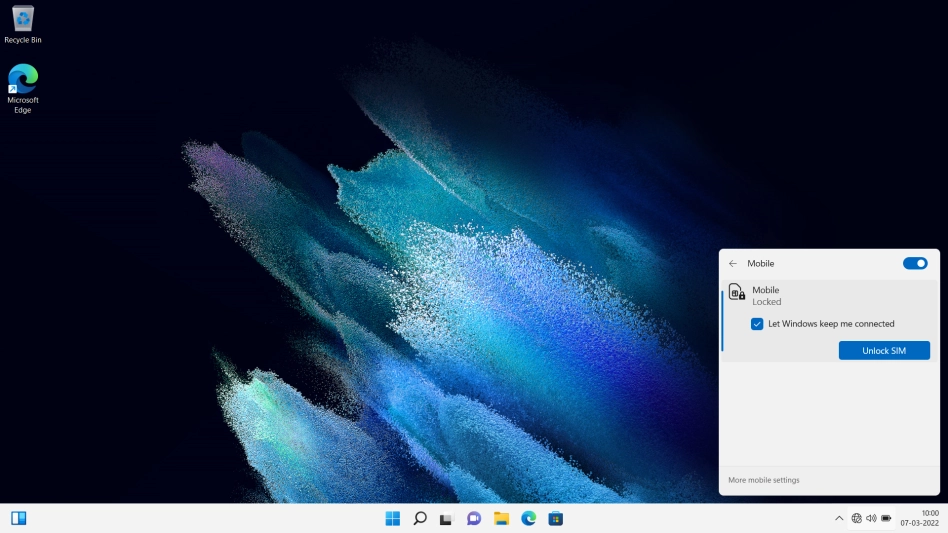Open the Windows Start menu
This screenshot has width=948, height=533.
point(393,518)
